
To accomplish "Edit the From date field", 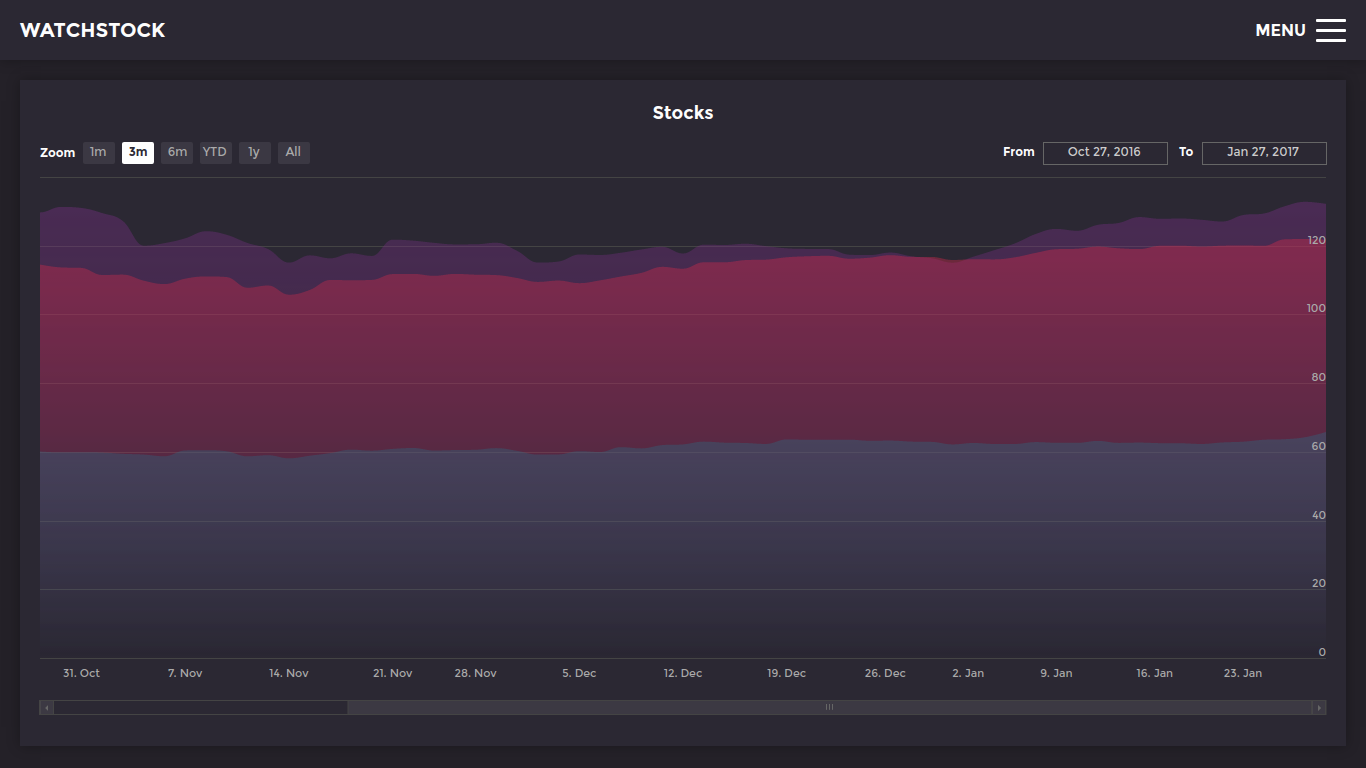I will click(1104, 152).
